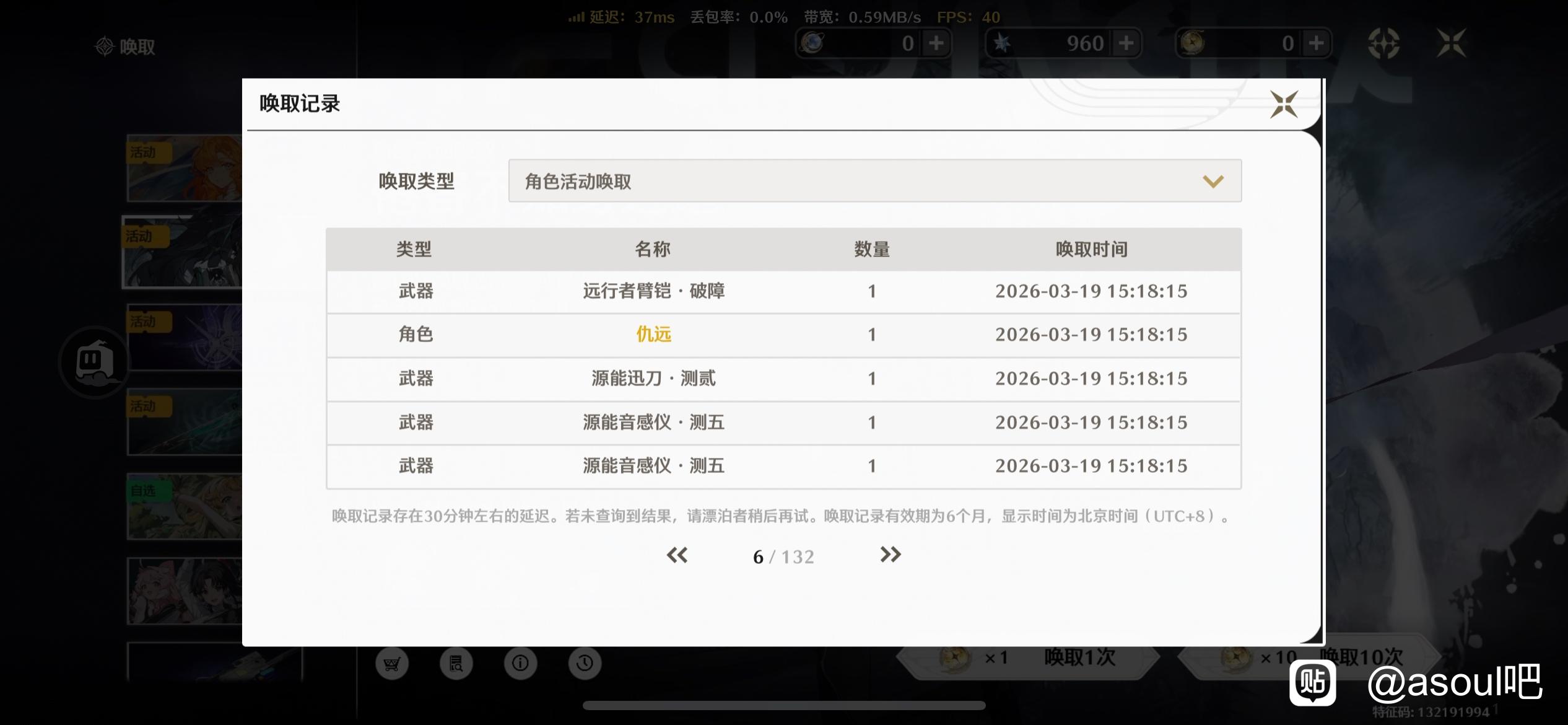Go to the previous records page

tap(677, 555)
